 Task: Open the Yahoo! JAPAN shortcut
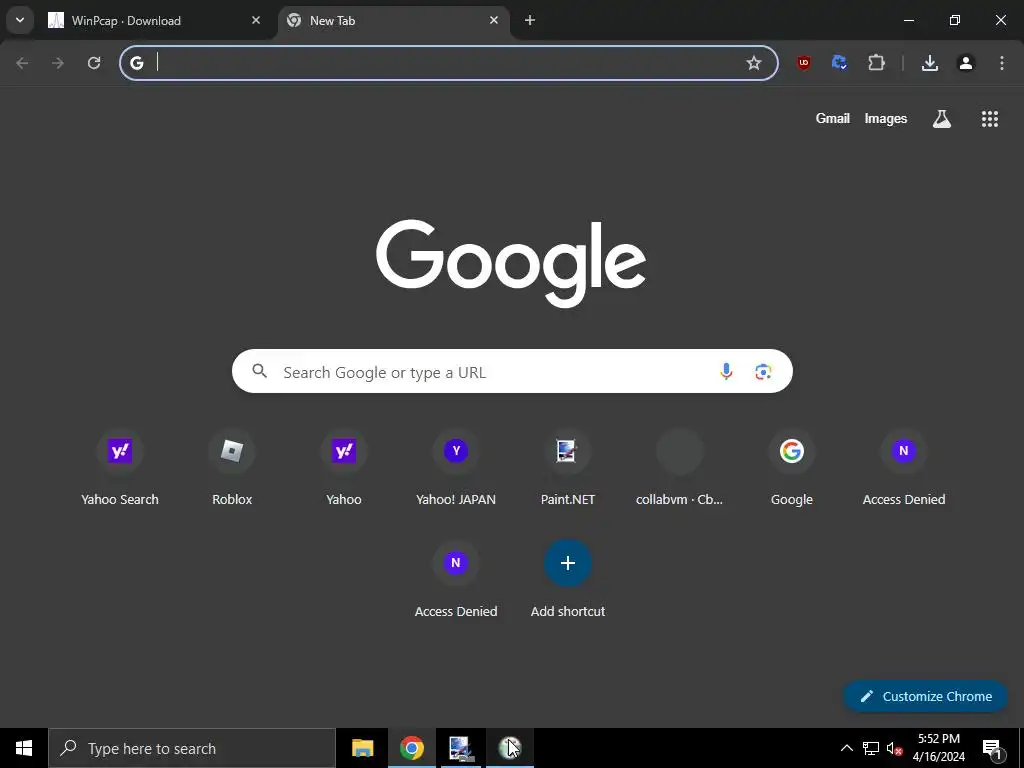[456, 468]
